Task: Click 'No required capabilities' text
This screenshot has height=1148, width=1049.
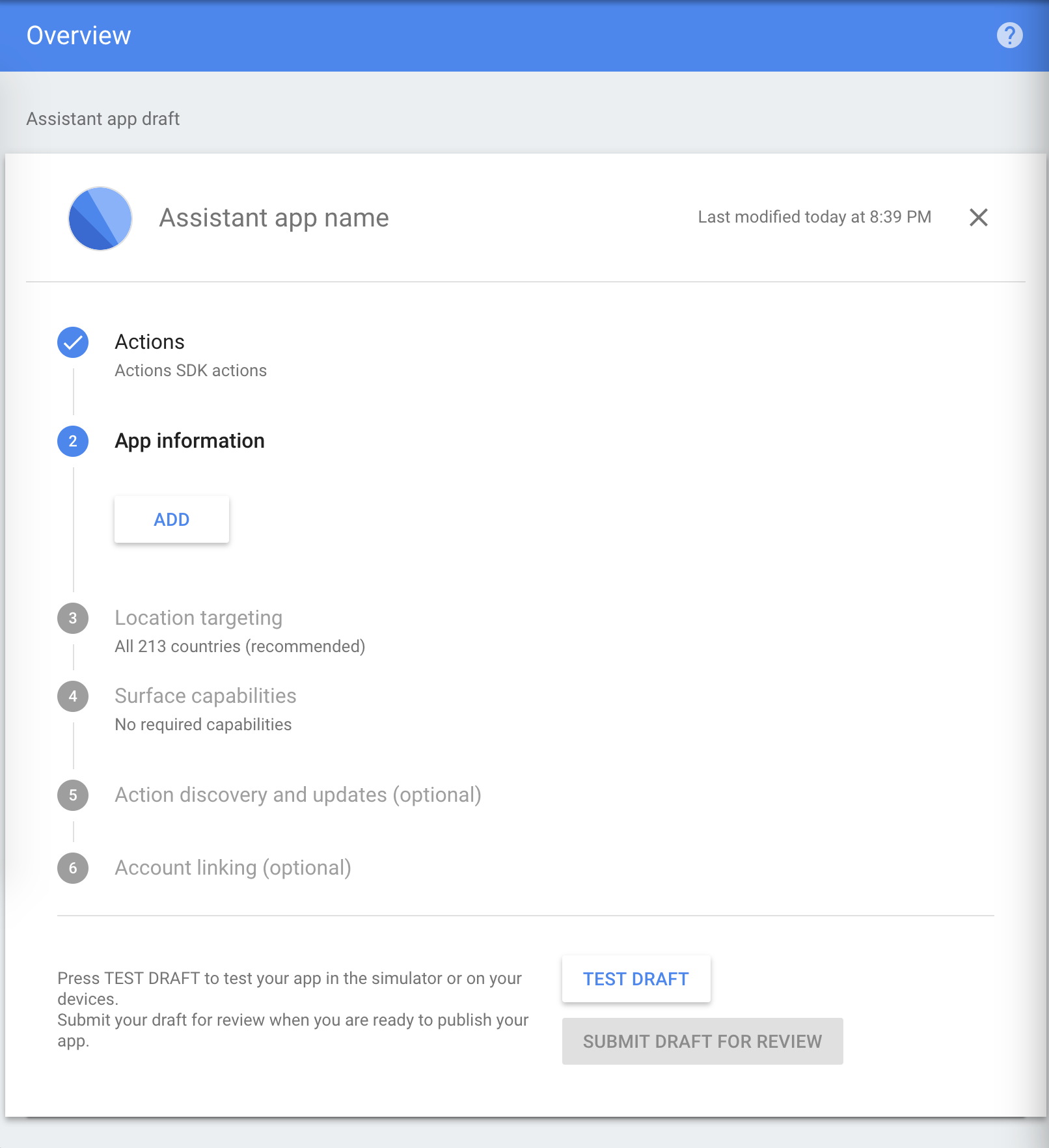Action: (x=203, y=725)
